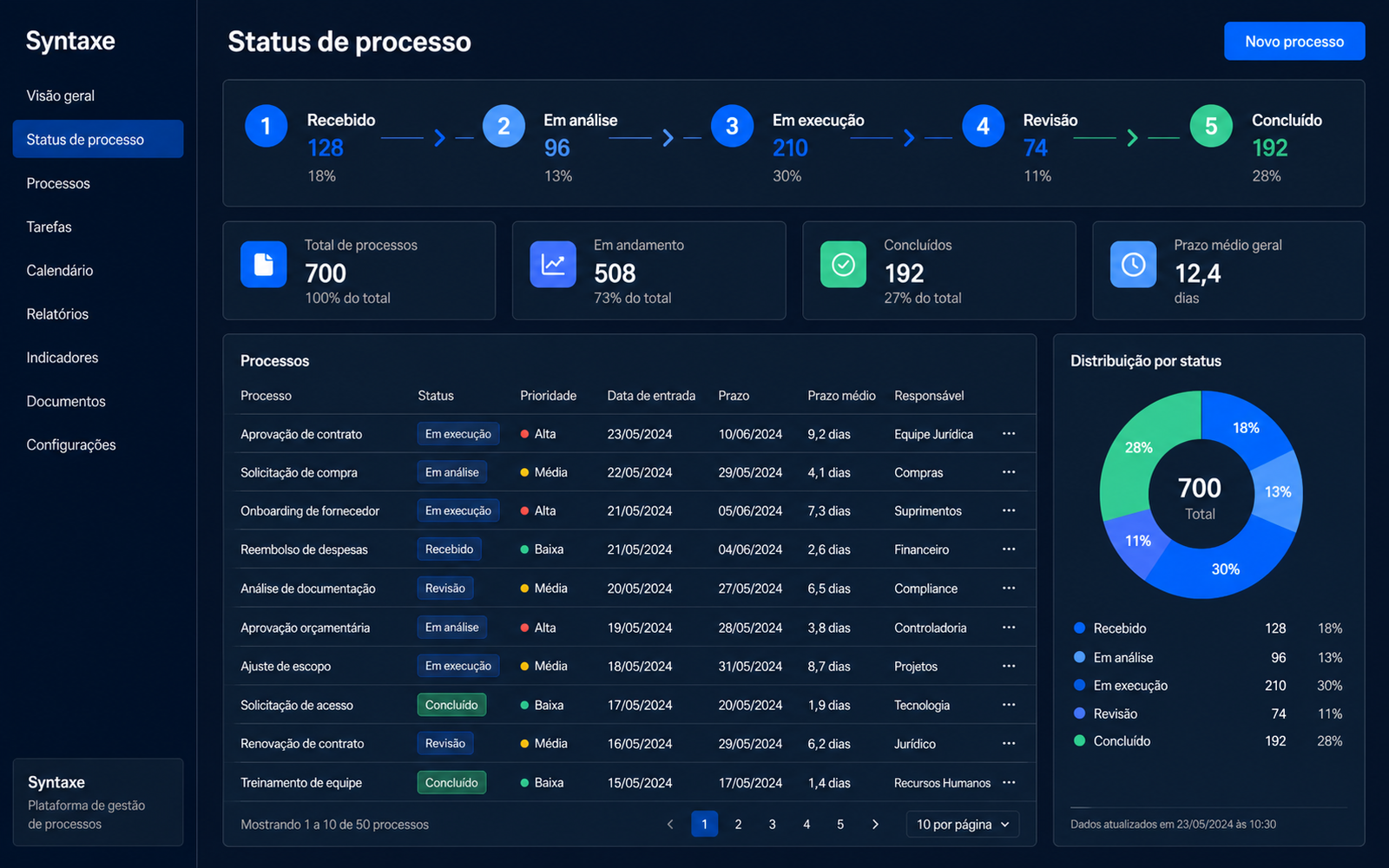Go to page 5
Screen dimensions: 1389x868
tap(840, 824)
